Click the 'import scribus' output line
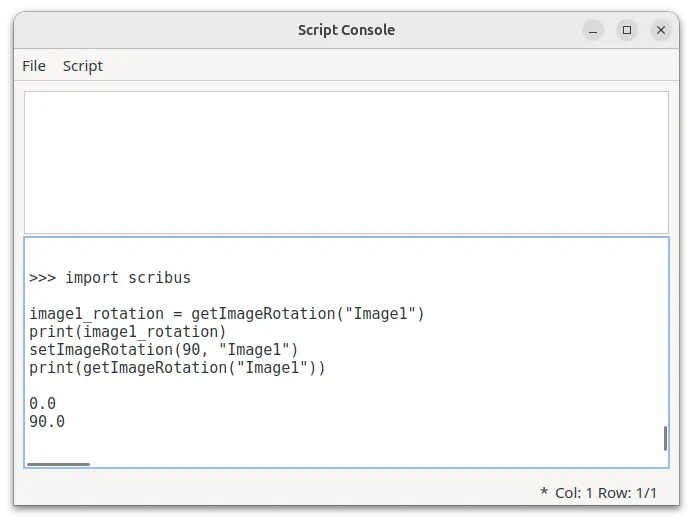The width and height of the screenshot is (693, 522). tap(128, 277)
